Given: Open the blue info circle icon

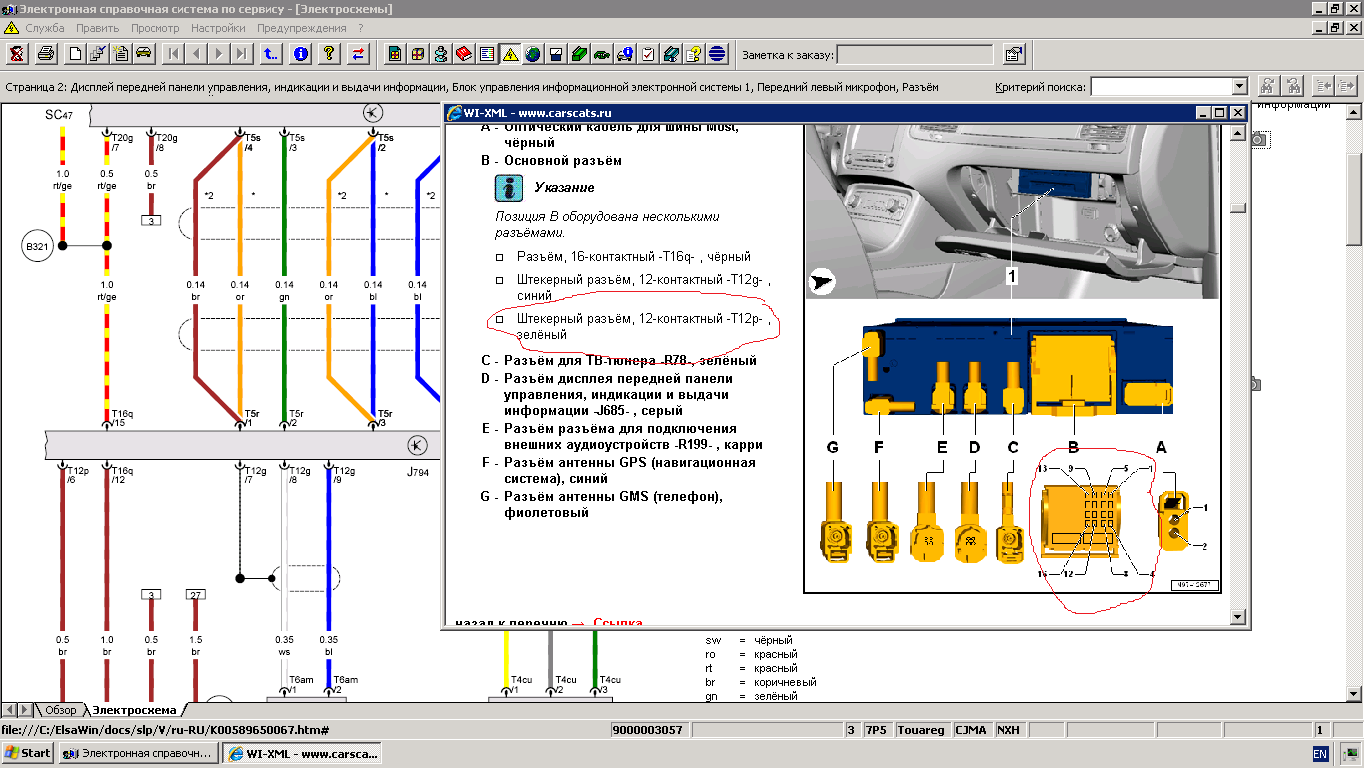Looking at the screenshot, I should tap(301, 53).
